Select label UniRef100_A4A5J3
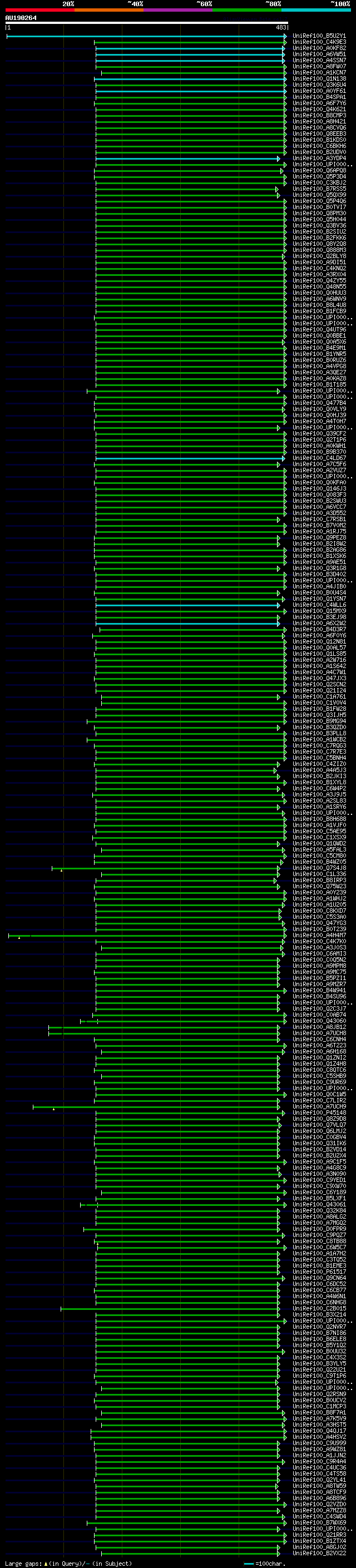This screenshot has height=1568, width=356. tap(319, 770)
